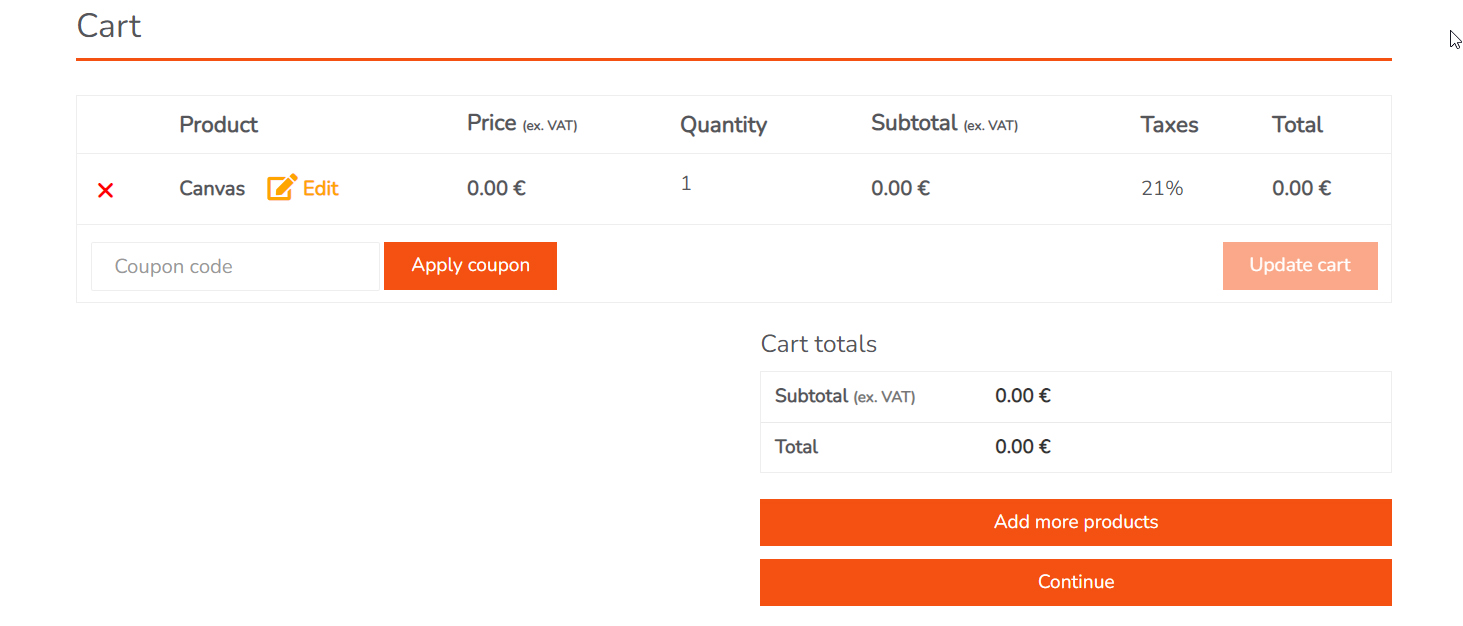Click the orange pencil edit icon
This screenshot has width=1463, height=626.
pyautogui.click(x=282, y=188)
